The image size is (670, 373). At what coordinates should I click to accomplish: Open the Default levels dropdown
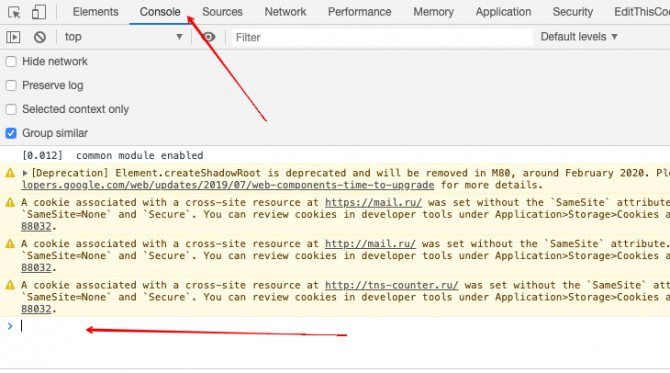tap(579, 37)
